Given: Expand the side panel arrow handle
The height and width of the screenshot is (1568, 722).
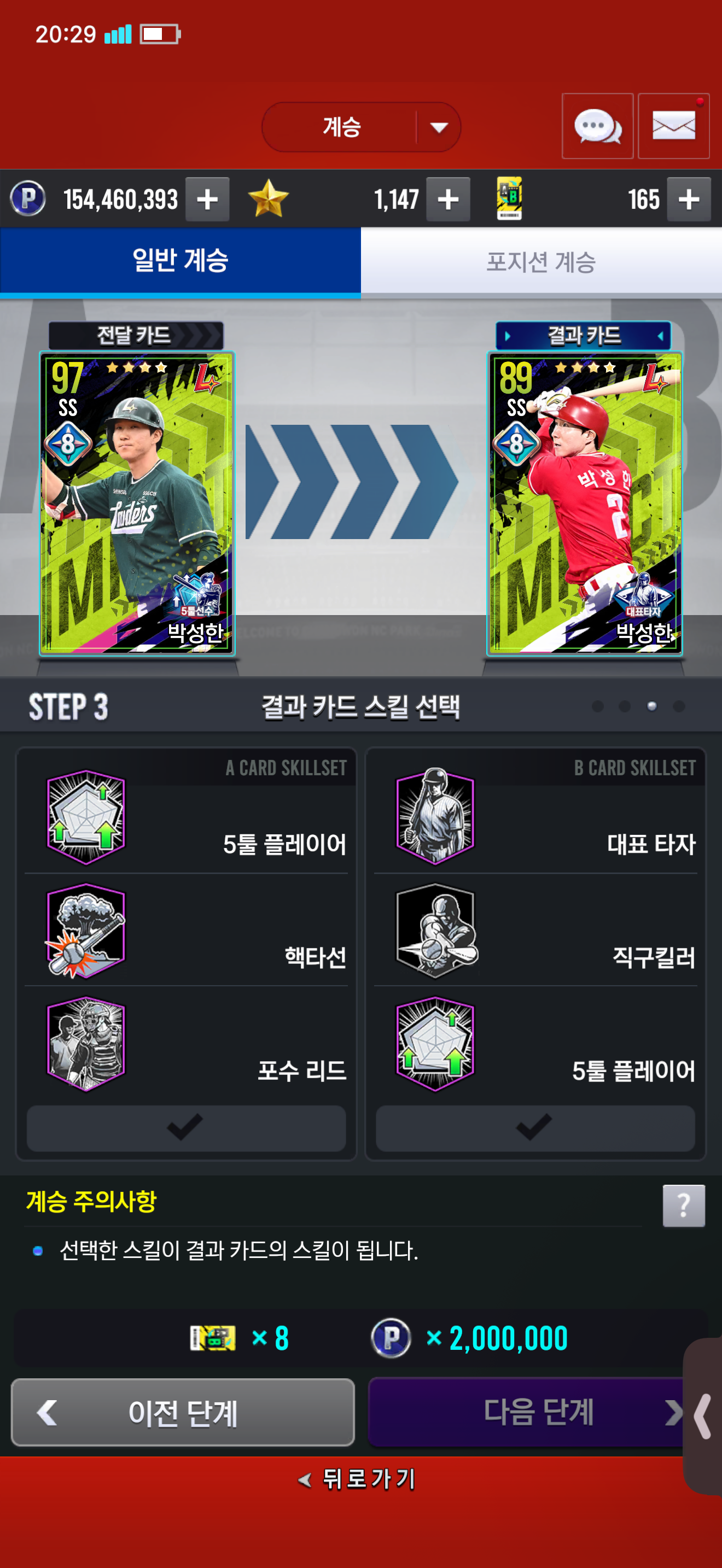Looking at the screenshot, I should click(x=702, y=1415).
